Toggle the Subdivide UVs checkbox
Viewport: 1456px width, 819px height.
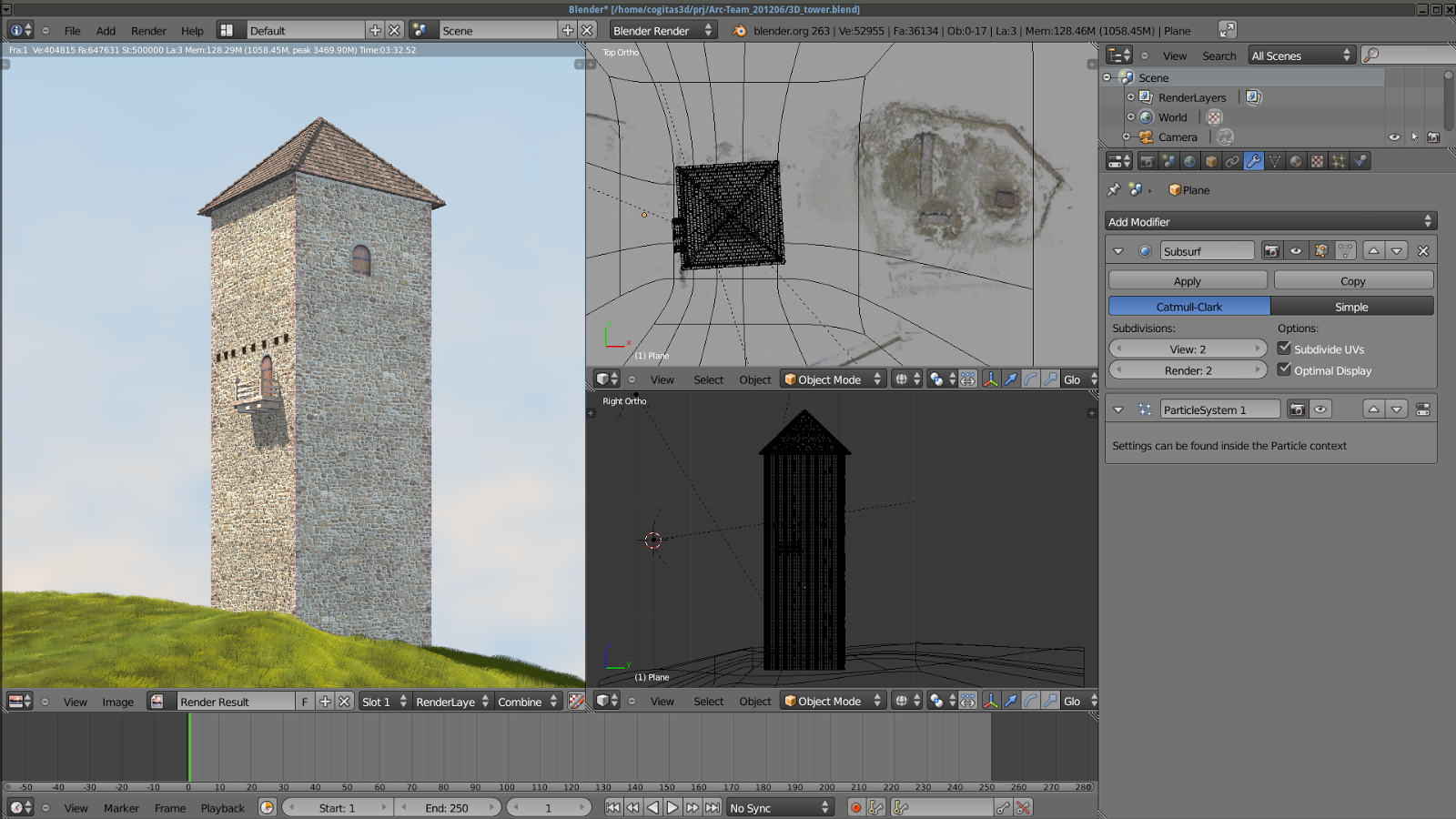[1285, 349]
